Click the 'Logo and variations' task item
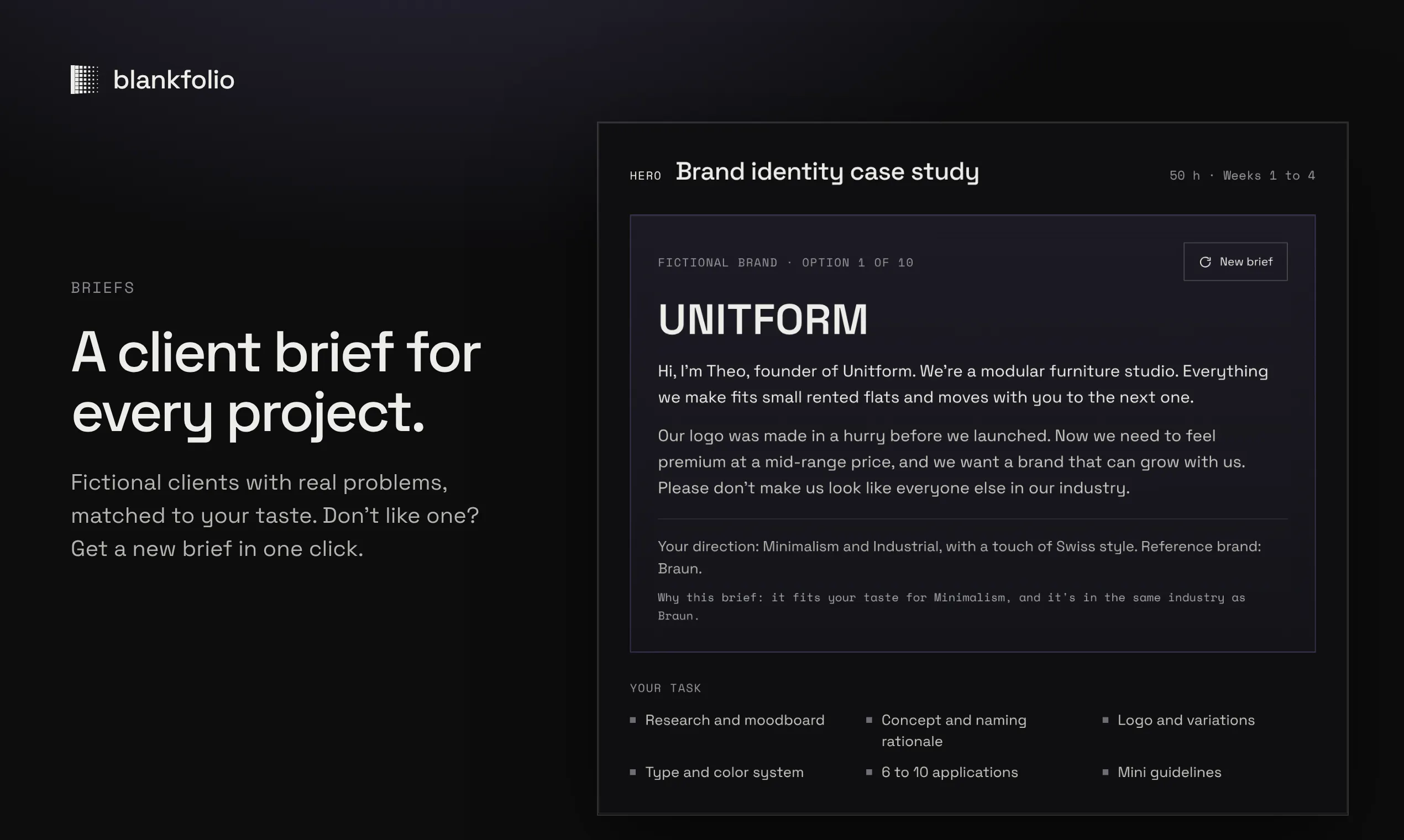This screenshot has height=840, width=1404. click(1178, 720)
